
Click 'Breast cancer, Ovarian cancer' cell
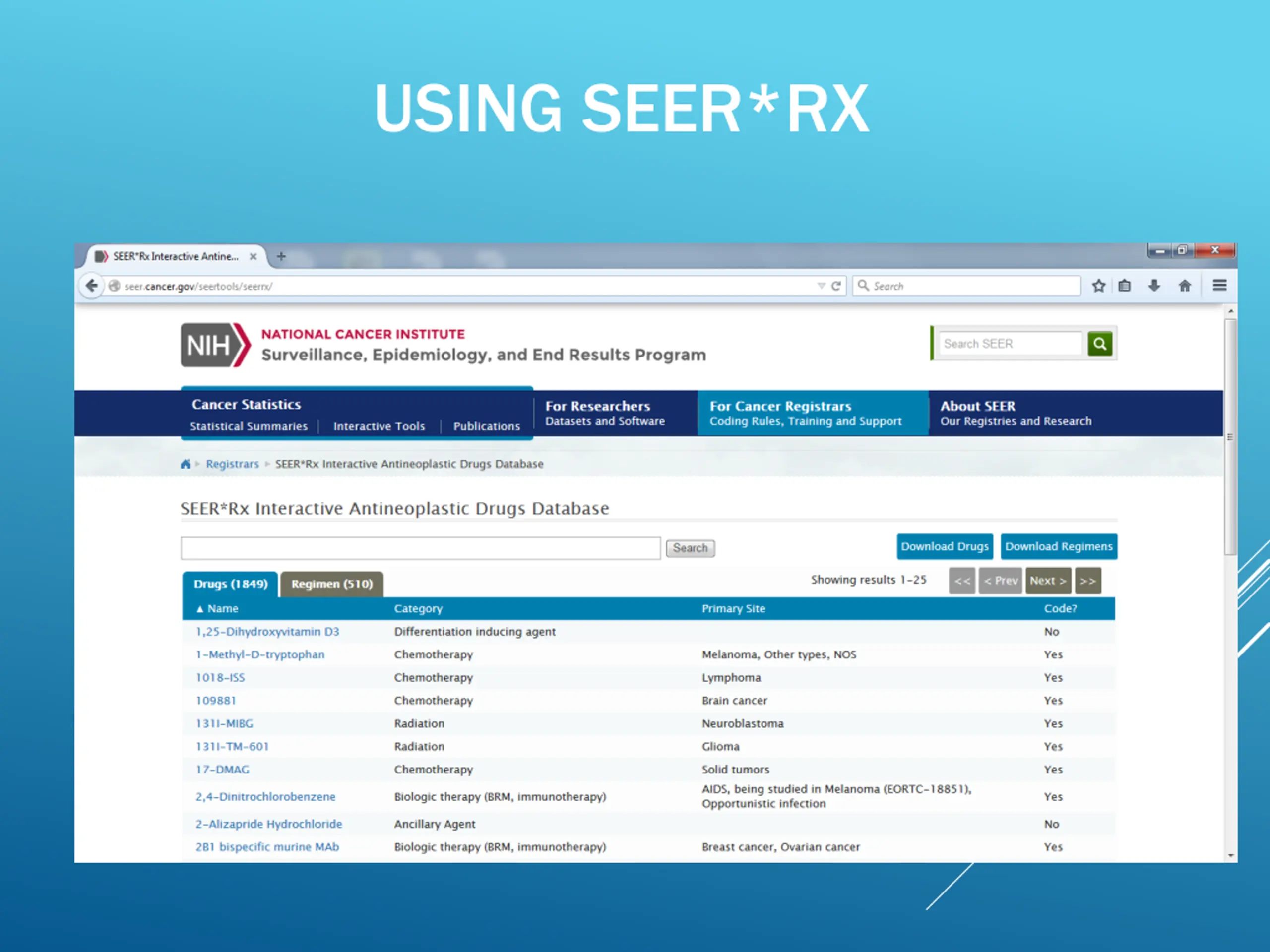(x=781, y=847)
